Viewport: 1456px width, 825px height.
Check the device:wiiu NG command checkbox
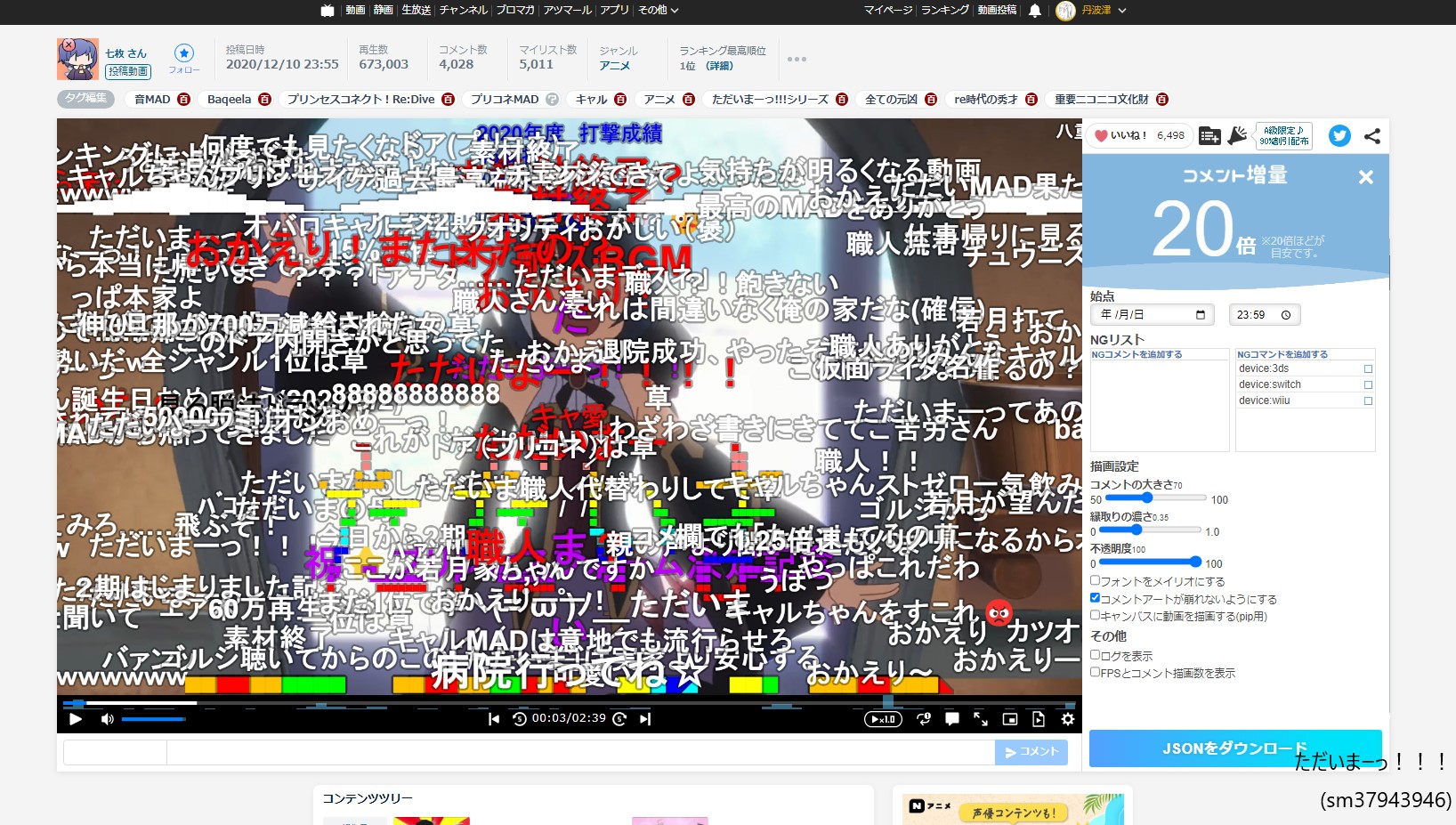(1368, 400)
